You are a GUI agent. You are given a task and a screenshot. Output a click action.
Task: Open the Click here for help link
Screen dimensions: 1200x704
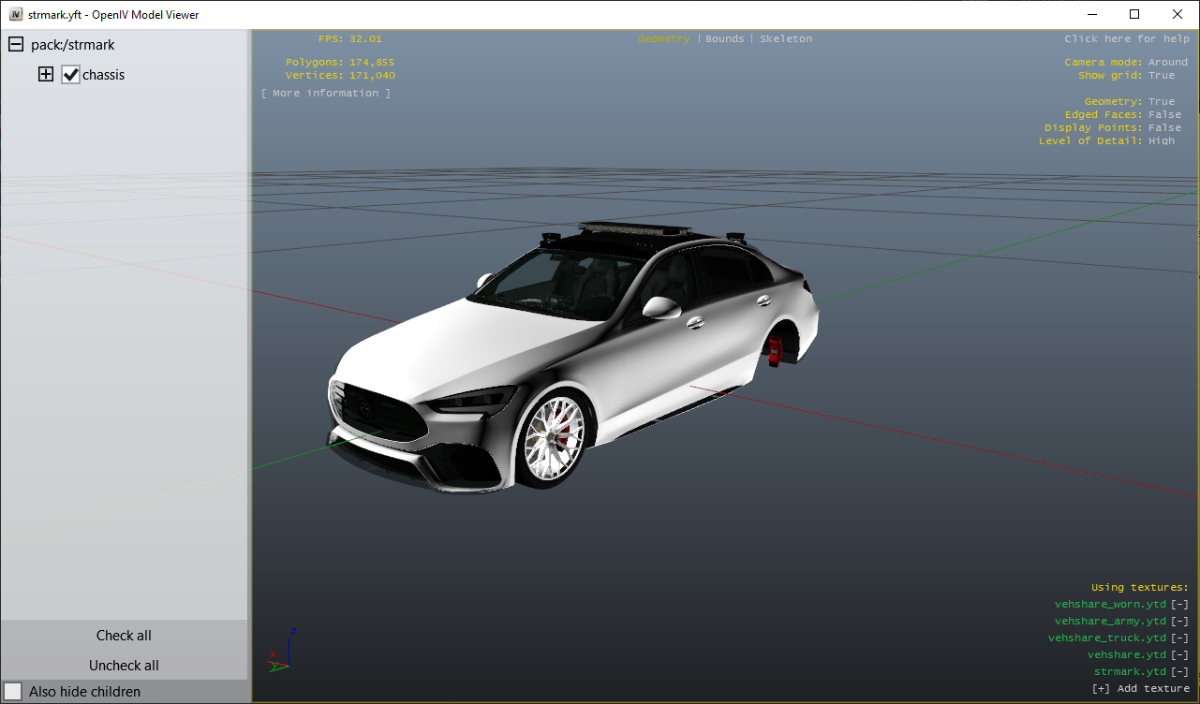(1126, 39)
